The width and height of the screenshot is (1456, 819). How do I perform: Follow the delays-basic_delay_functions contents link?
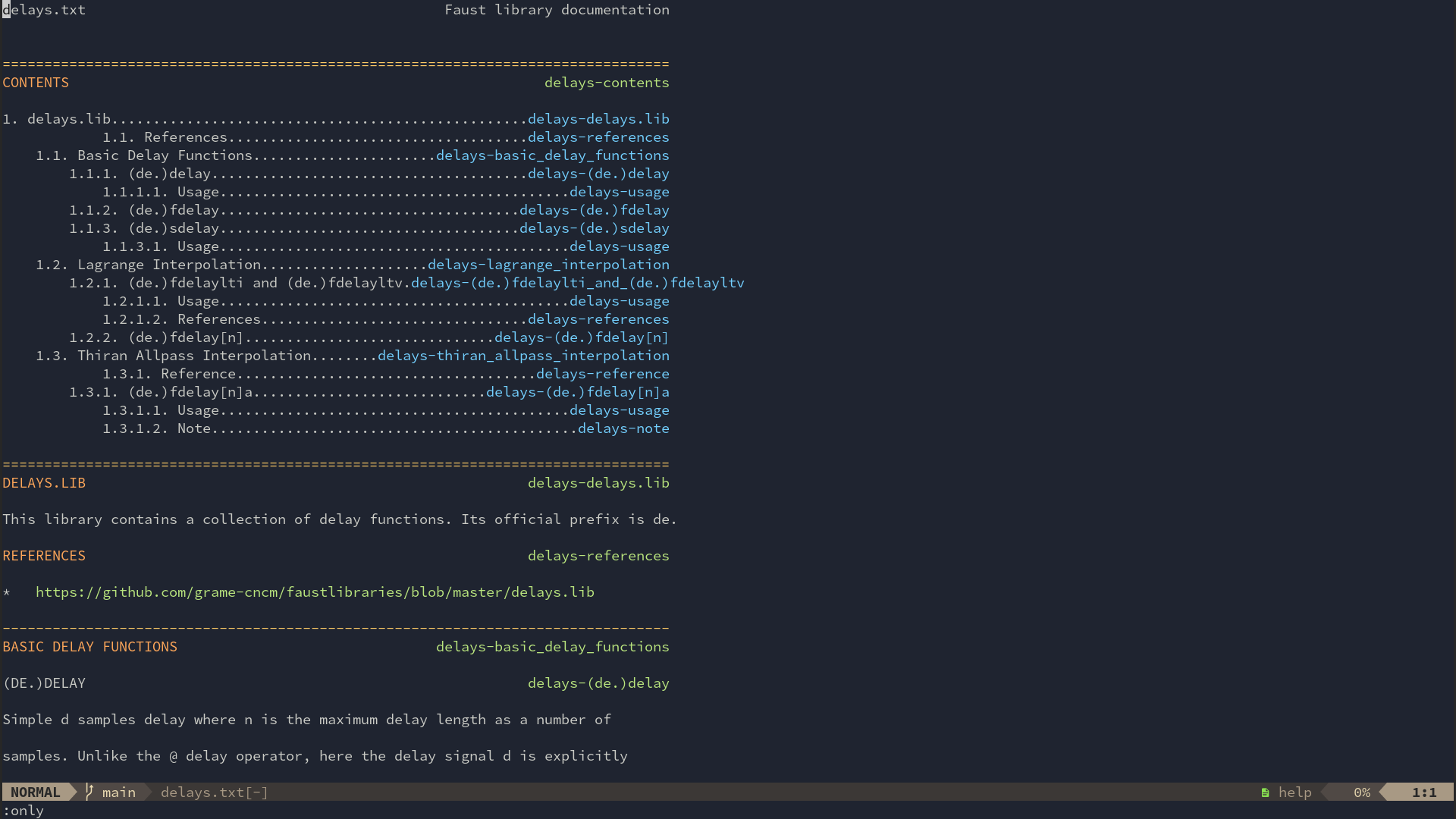[552, 155]
